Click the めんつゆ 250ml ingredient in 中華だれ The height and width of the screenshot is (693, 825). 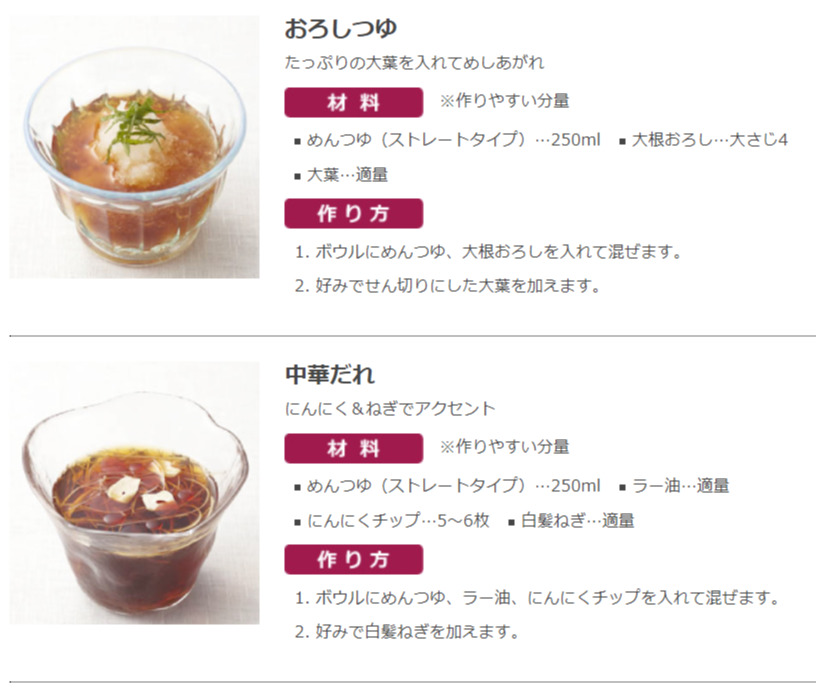447,486
